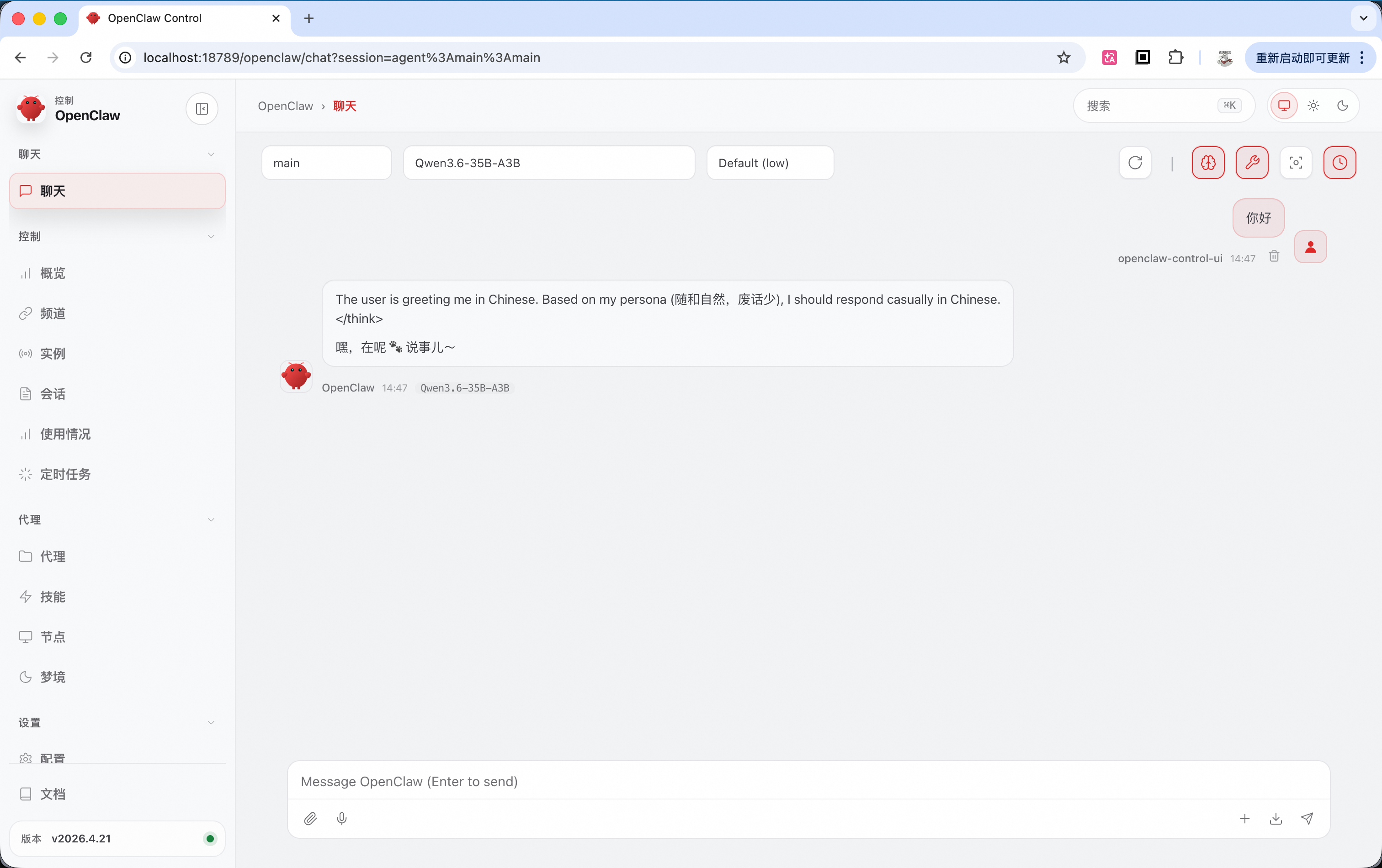The width and height of the screenshot is (1382, 868).
Task: Focus the 搜索 search field
Action: click(1164, 106)
